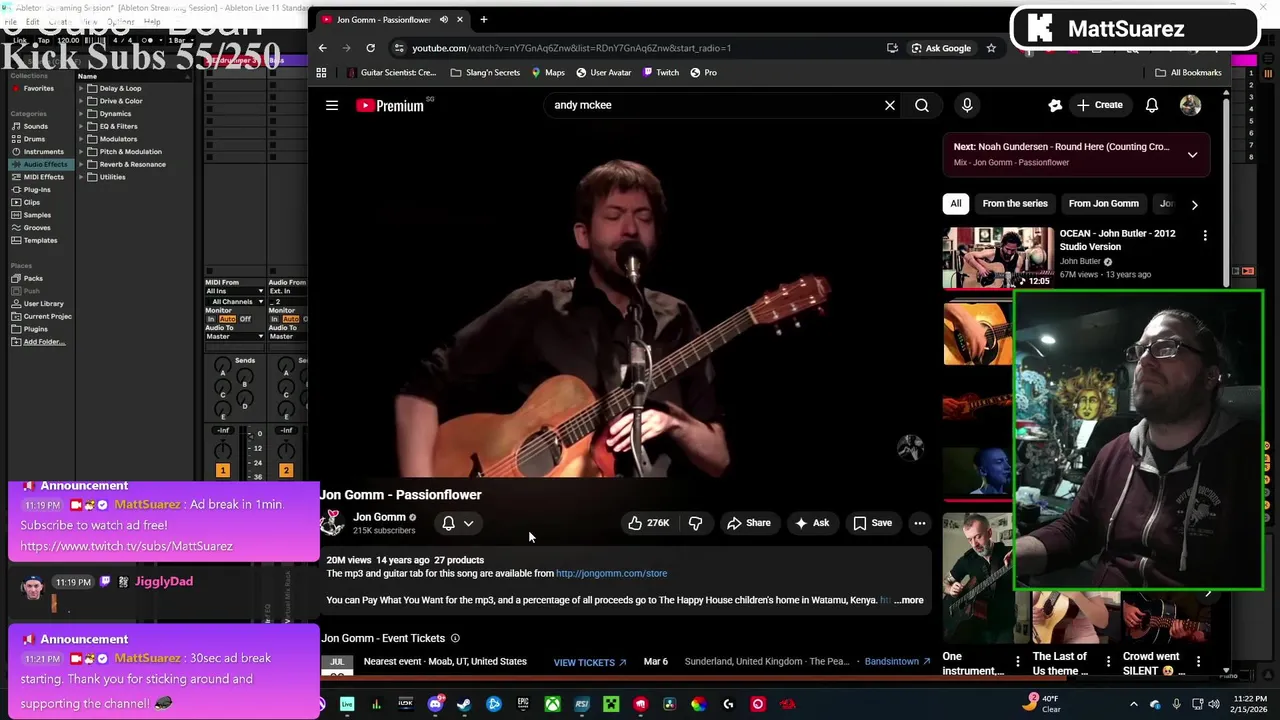This screenshot has width=1280, height=720.
Task: Set Ableton MIDI track monitor to Off
Action: tap(245, 319)
